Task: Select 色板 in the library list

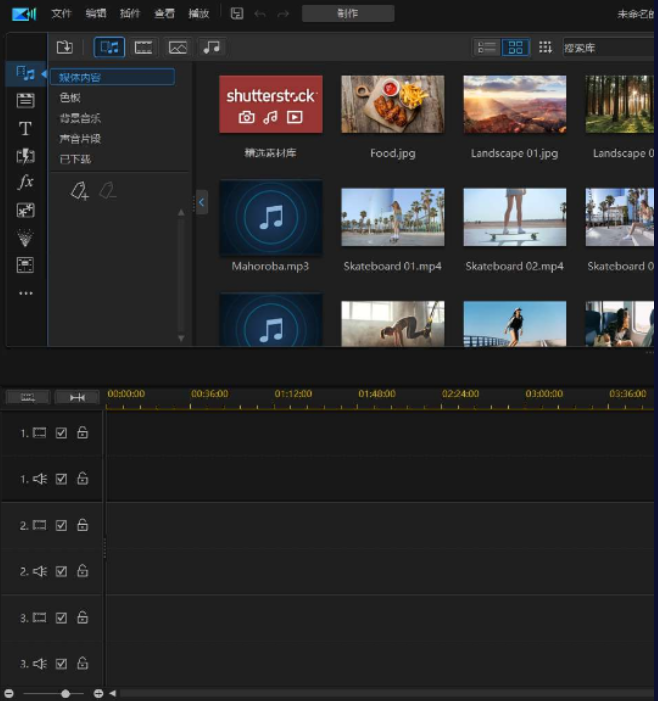Action: pos(70,98)
